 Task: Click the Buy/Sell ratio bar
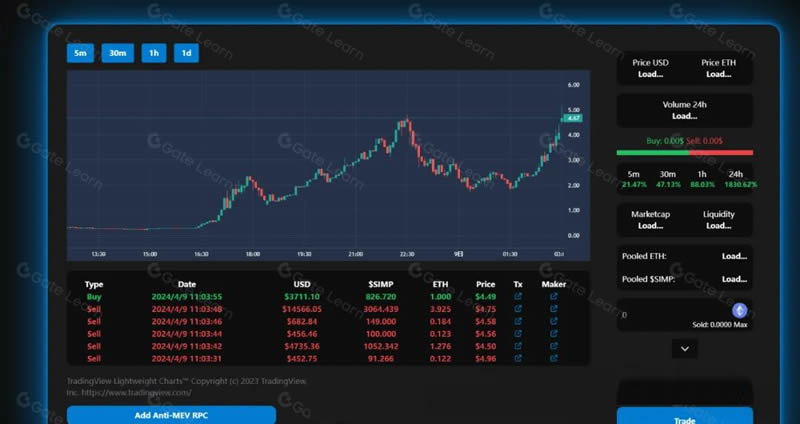pyautogui.click(x=684, y=152)
